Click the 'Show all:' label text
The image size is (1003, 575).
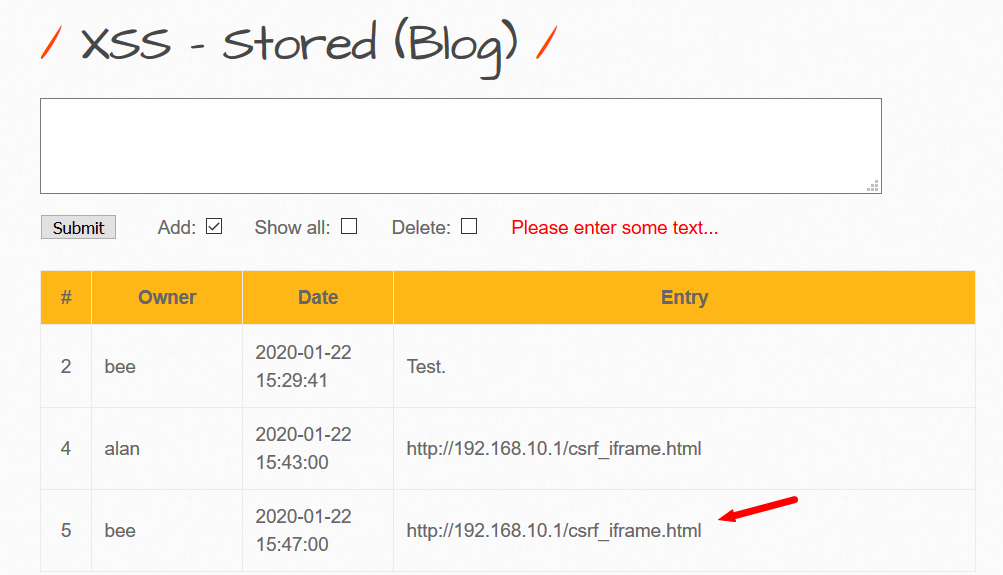click(292, 228)
